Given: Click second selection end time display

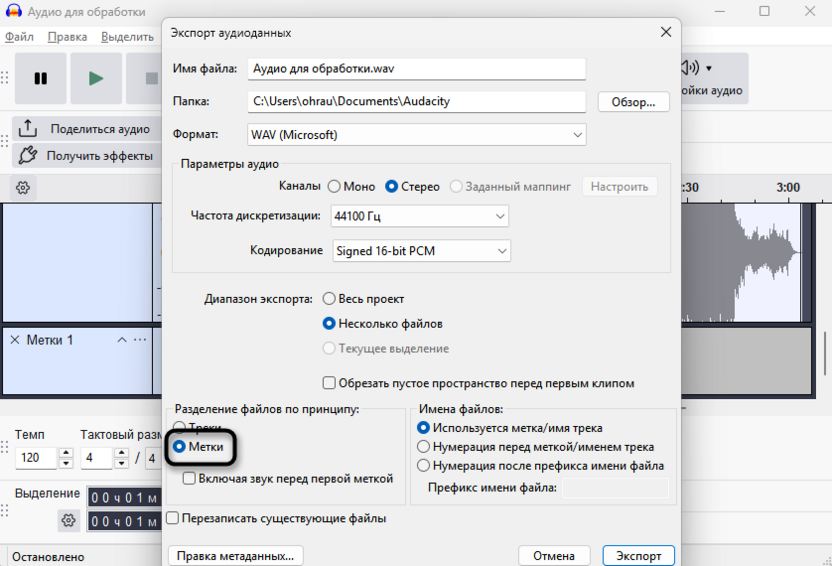Looking at the screenshot, I should coord(124,521).
